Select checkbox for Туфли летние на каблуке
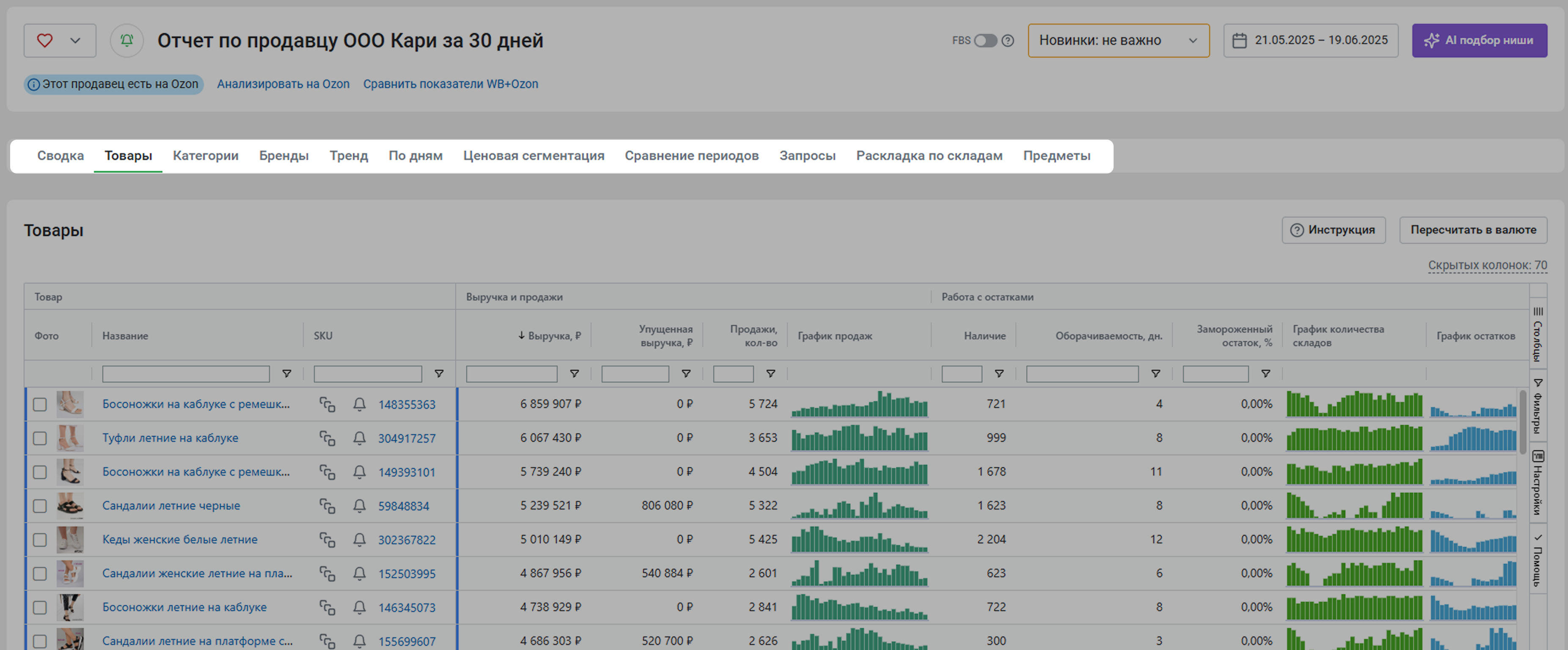 (x=40, y=438)
